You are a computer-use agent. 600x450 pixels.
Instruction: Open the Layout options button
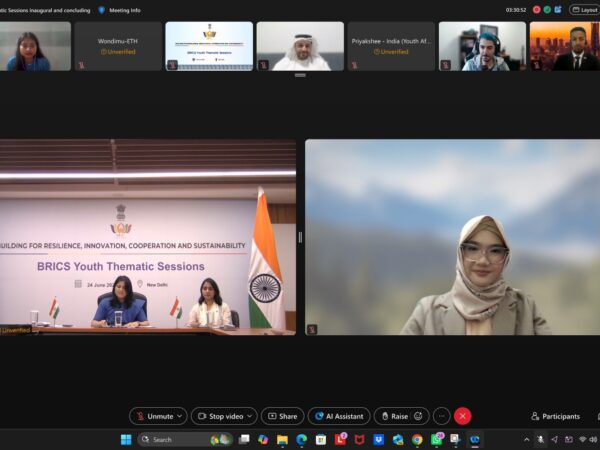tap(584, 10)
